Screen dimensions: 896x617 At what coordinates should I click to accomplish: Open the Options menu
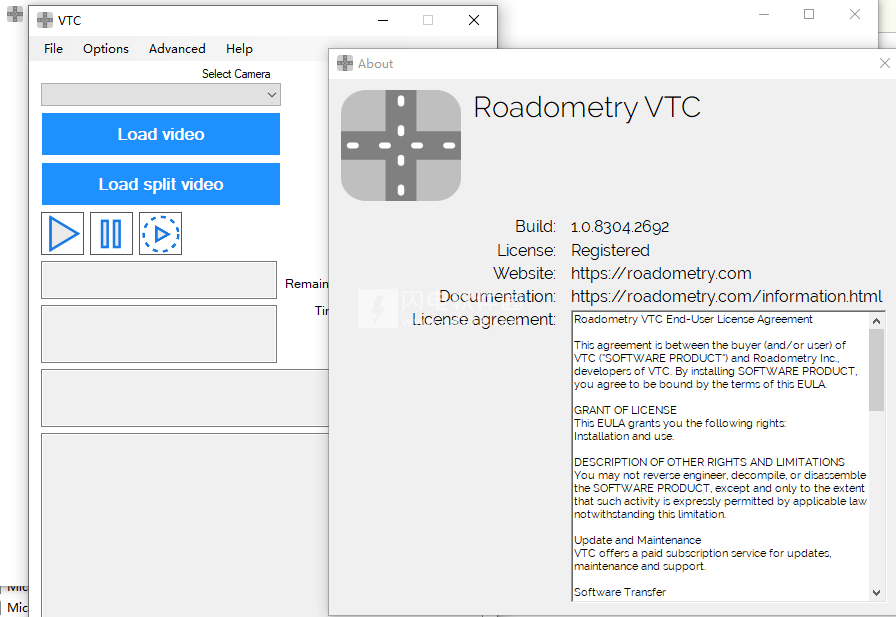coord(106,49)
